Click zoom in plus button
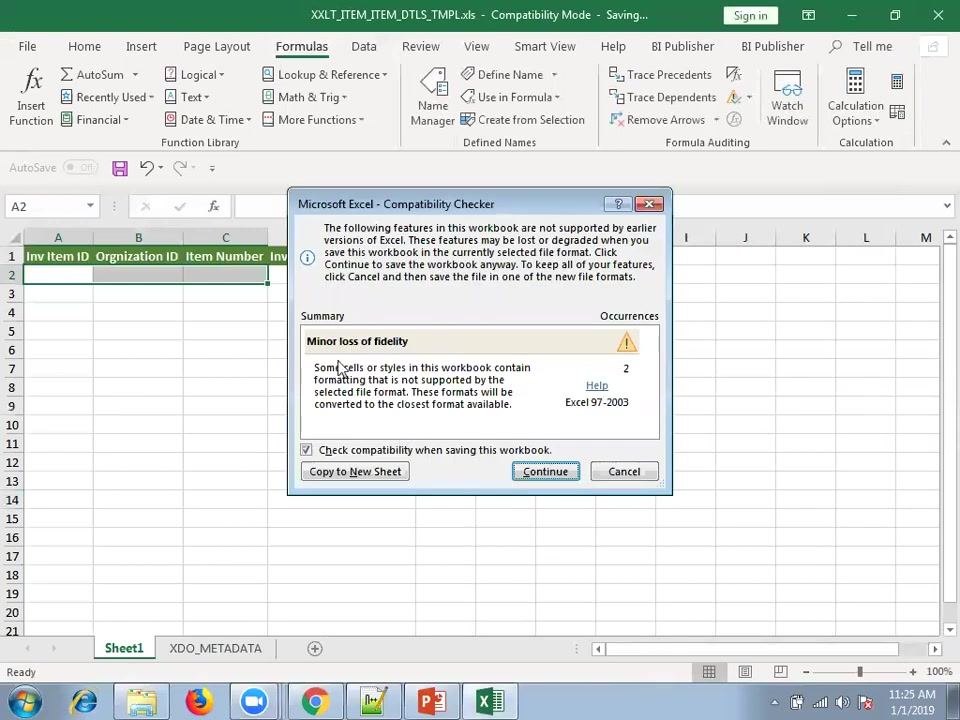This screenshot has width=960, height=720. pyautogui.click(x=912, y=672)
